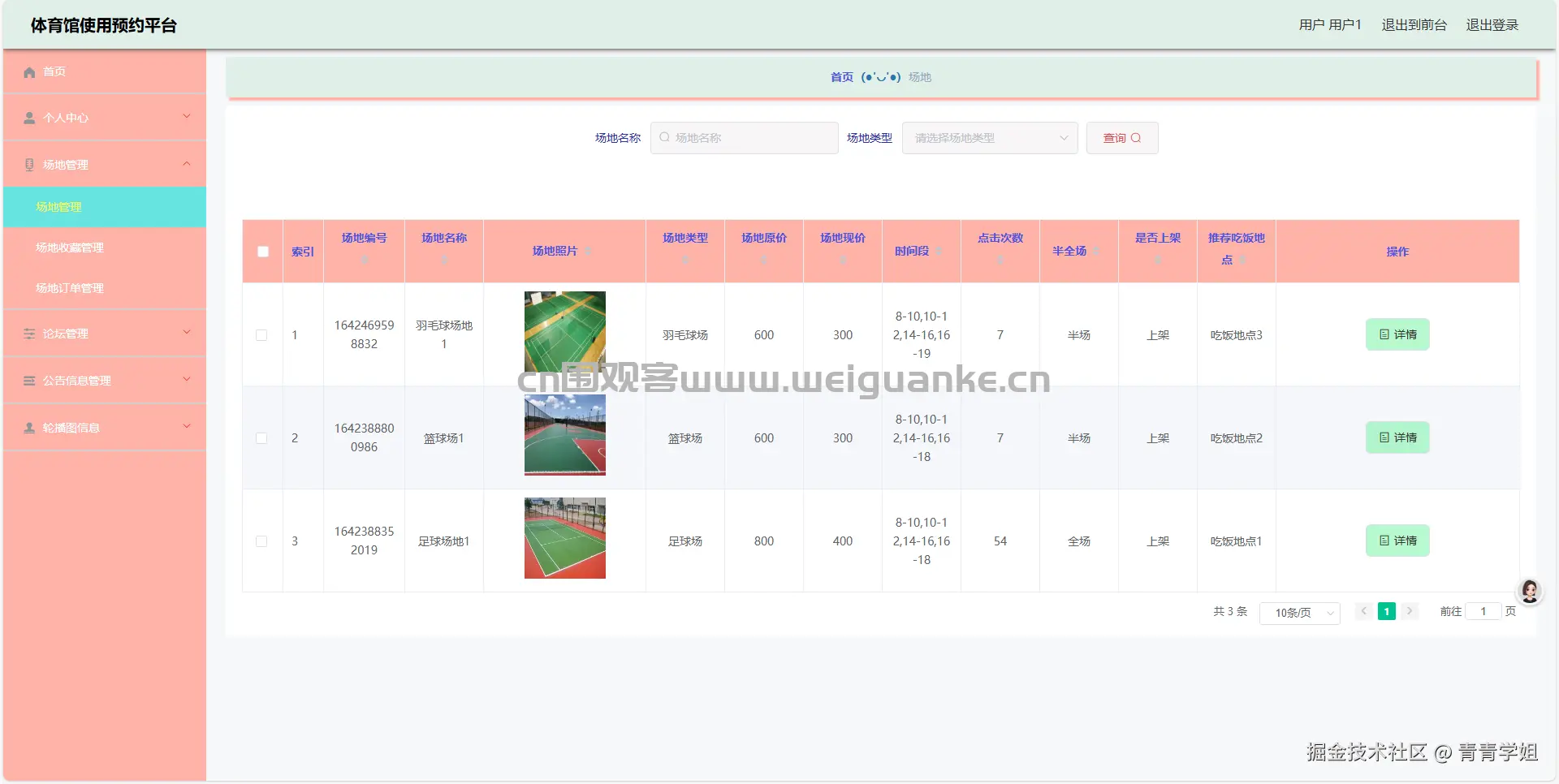Sort by 场地照片 column sort arrows
Screen dimensions: 1559x784
point(588,252)
